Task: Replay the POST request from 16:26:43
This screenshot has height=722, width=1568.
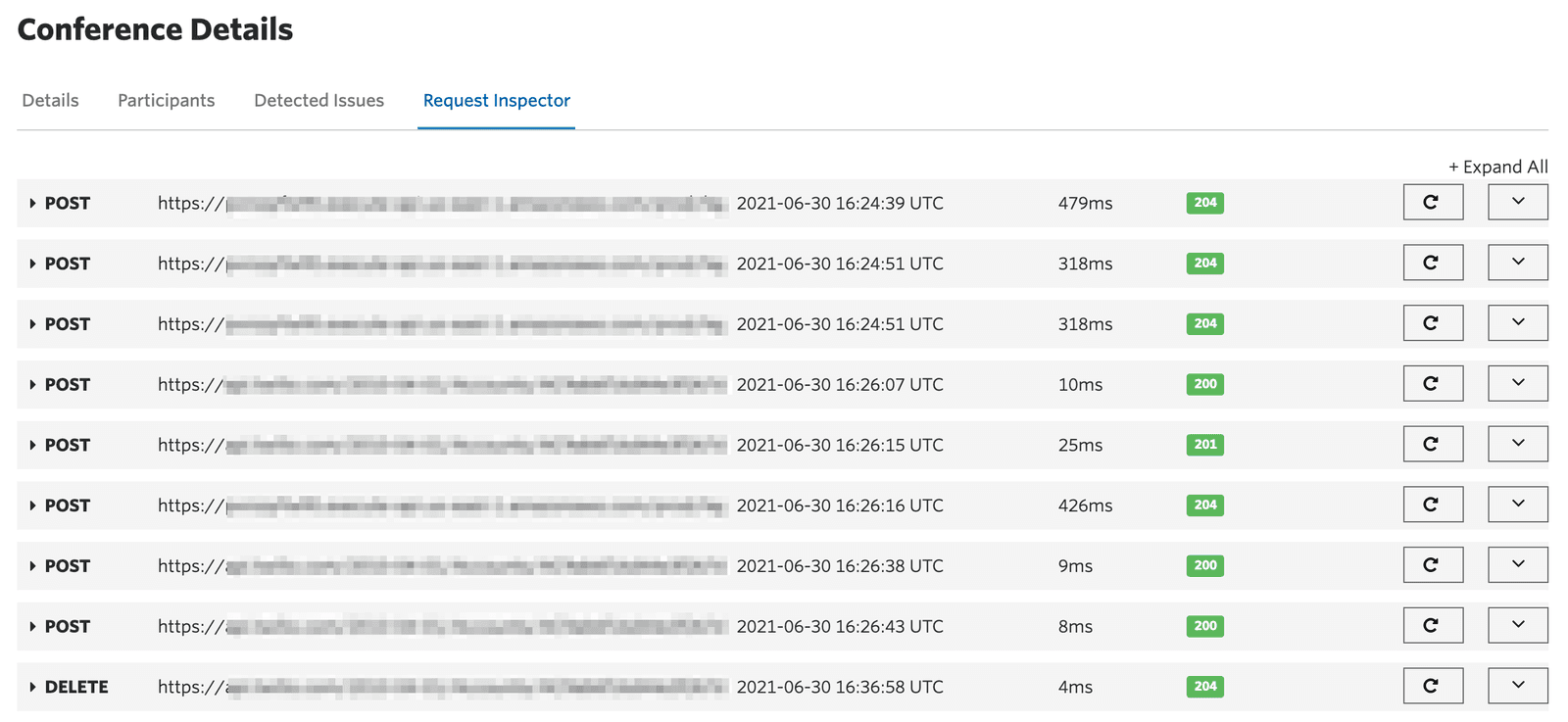Action: pyautogui.click(x=1433, y=624)
